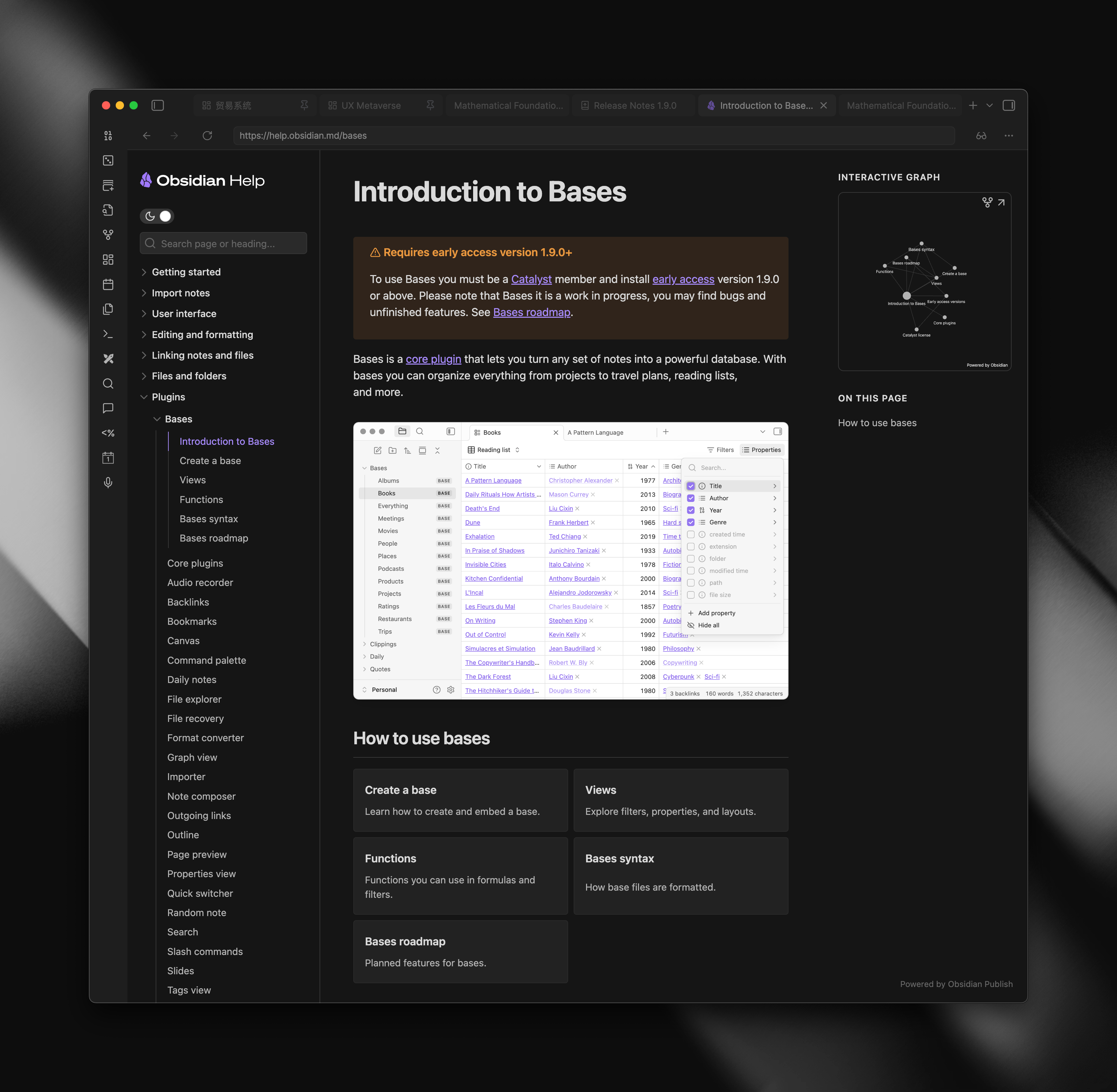Image resolution: width=1117 pixels, height=1092 pixels.
Task: Open the tab list dropdown chevron
Action: pos(990,106)
